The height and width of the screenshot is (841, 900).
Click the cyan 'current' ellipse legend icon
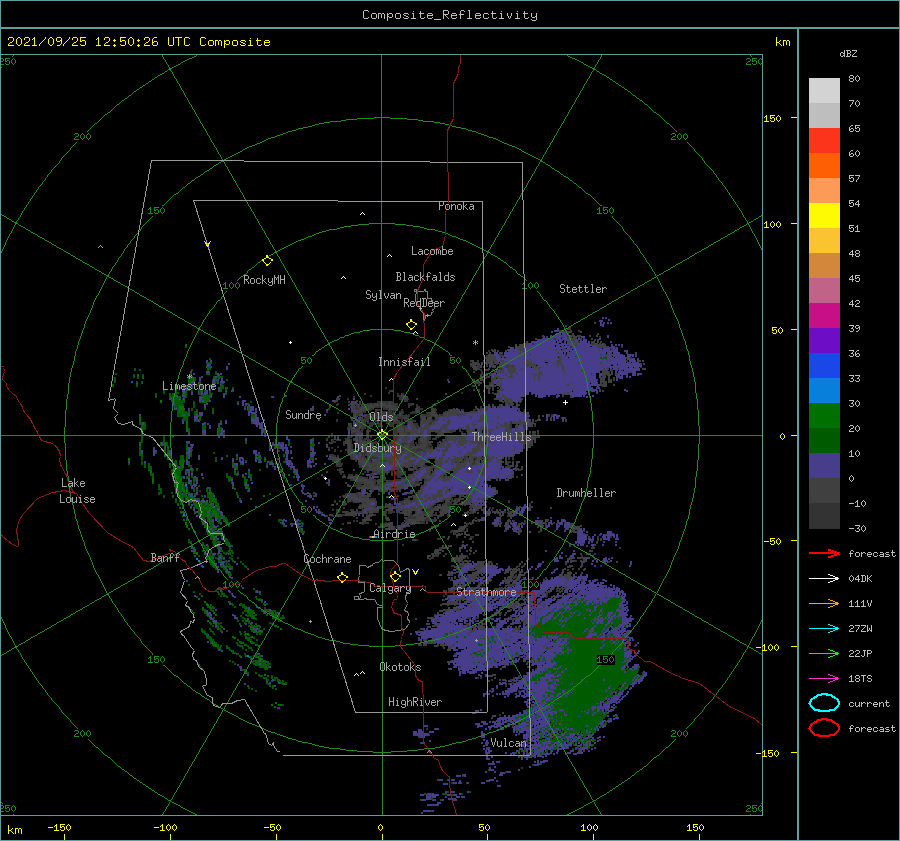pyautogui.click(x=824, y=703)
